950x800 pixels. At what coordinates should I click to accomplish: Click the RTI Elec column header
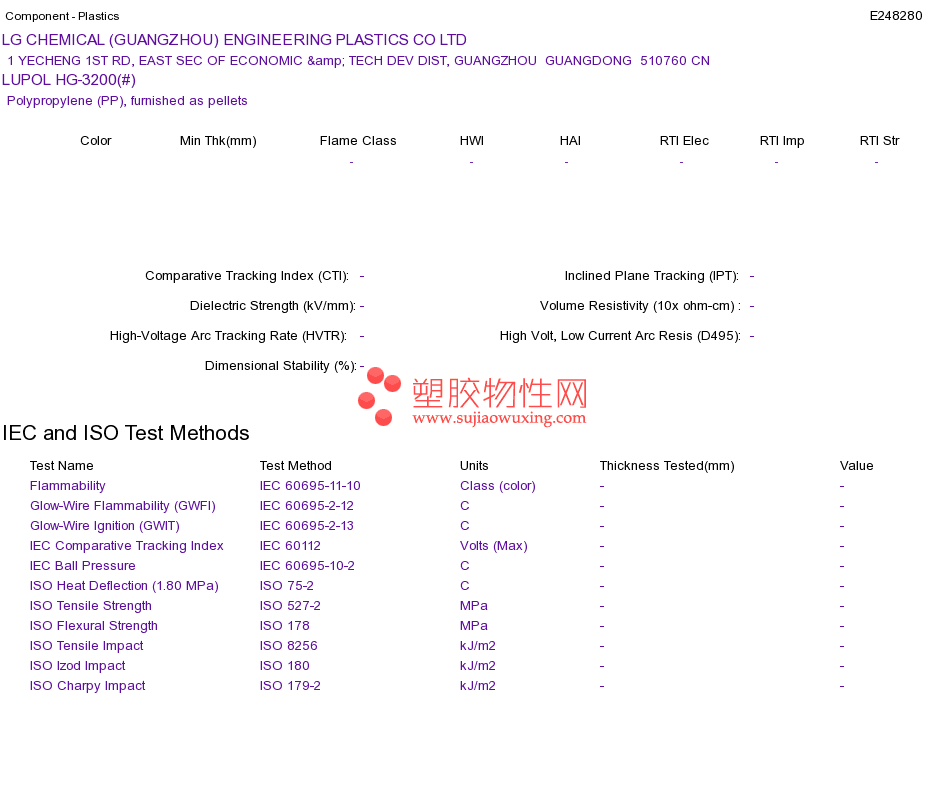pyautogui.click(x=684, y=141)
